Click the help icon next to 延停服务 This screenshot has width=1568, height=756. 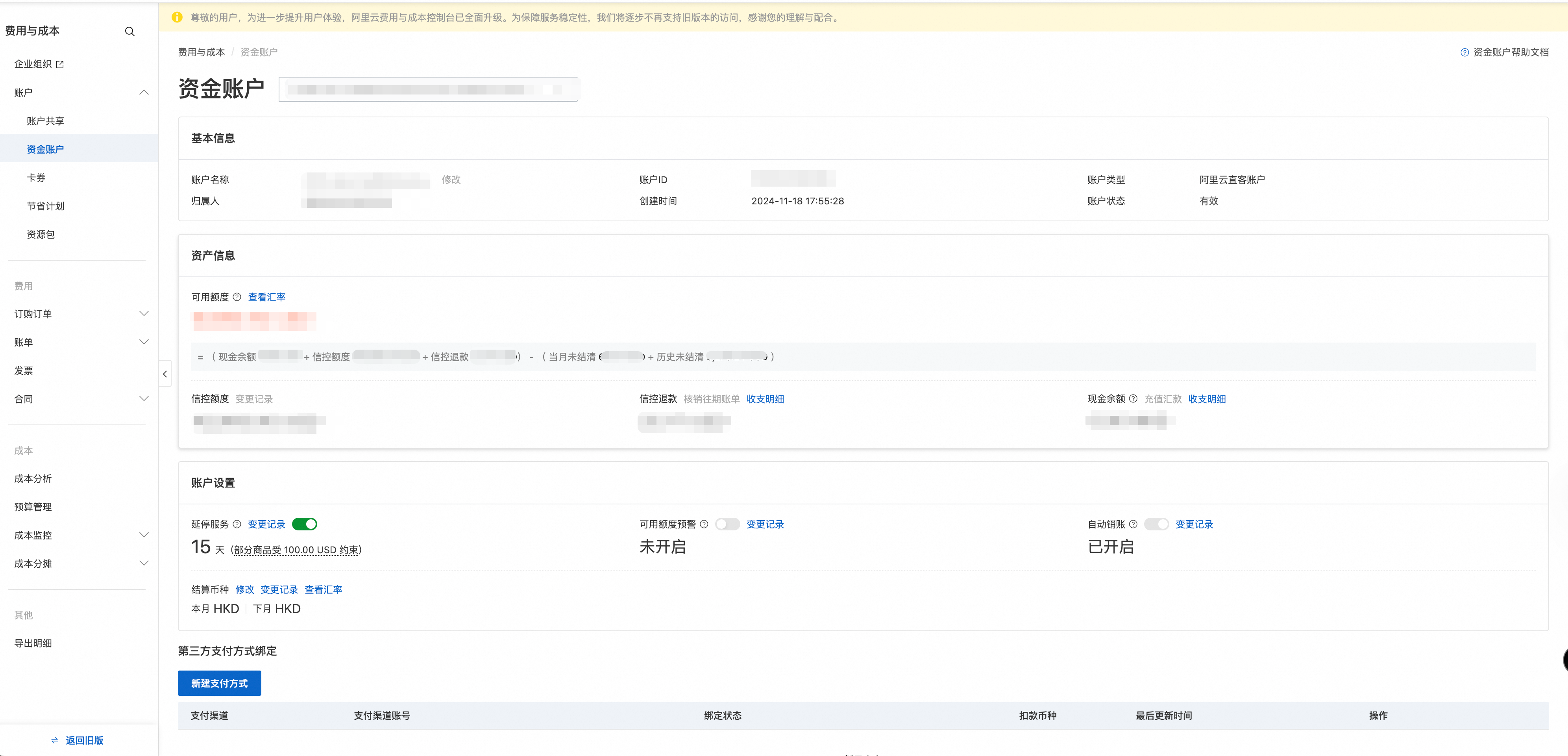(x=237, y=524)
